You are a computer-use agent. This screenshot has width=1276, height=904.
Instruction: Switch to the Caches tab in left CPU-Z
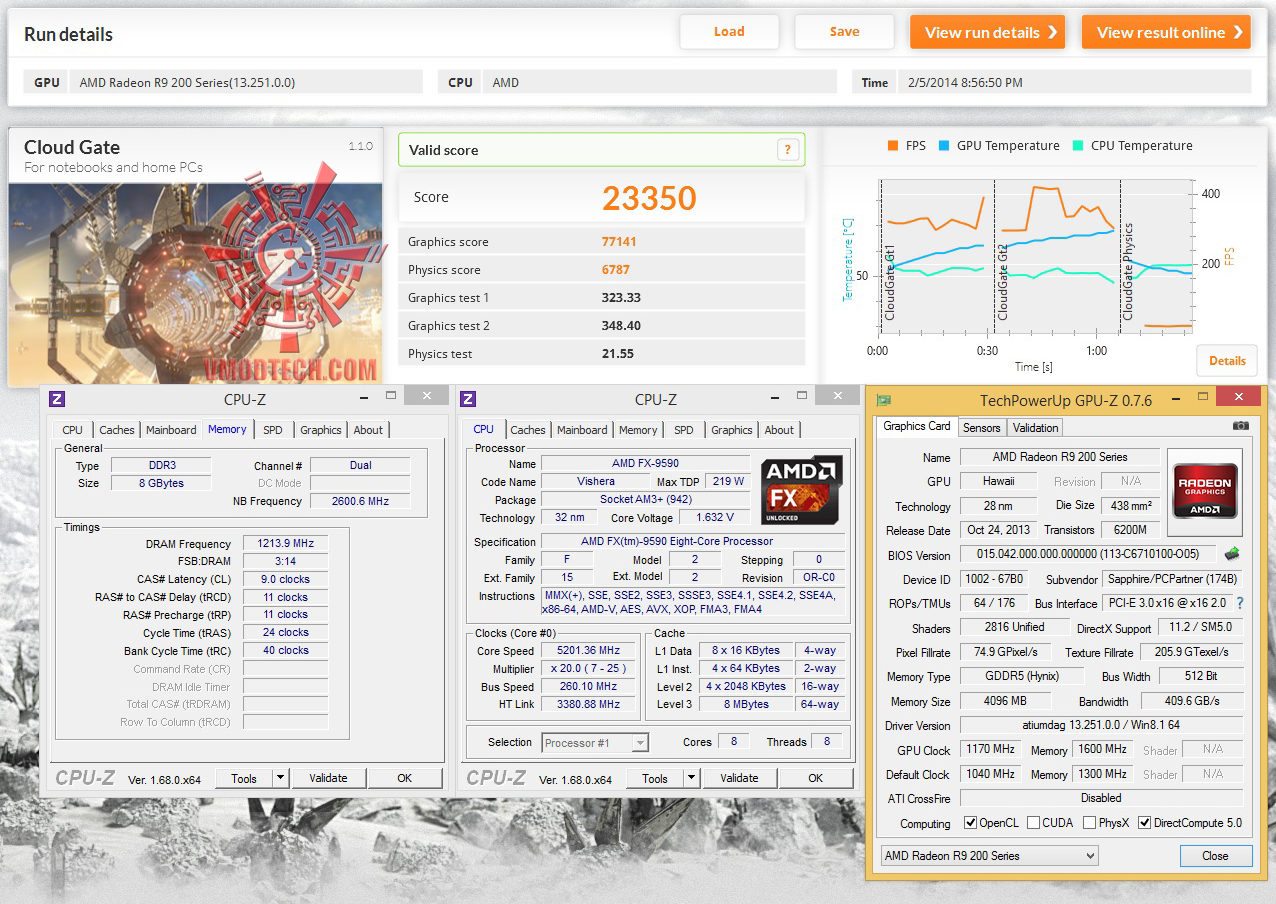click(116, 430)
